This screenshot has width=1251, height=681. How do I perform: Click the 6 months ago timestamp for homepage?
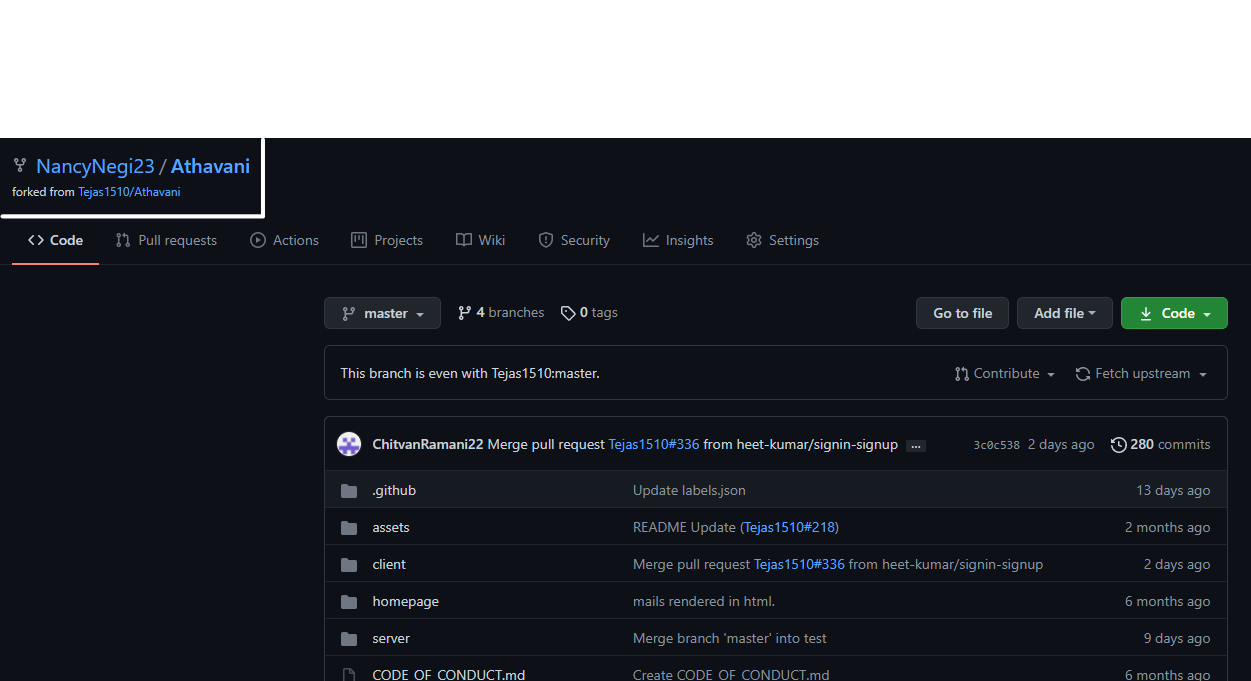point(1167,601)
